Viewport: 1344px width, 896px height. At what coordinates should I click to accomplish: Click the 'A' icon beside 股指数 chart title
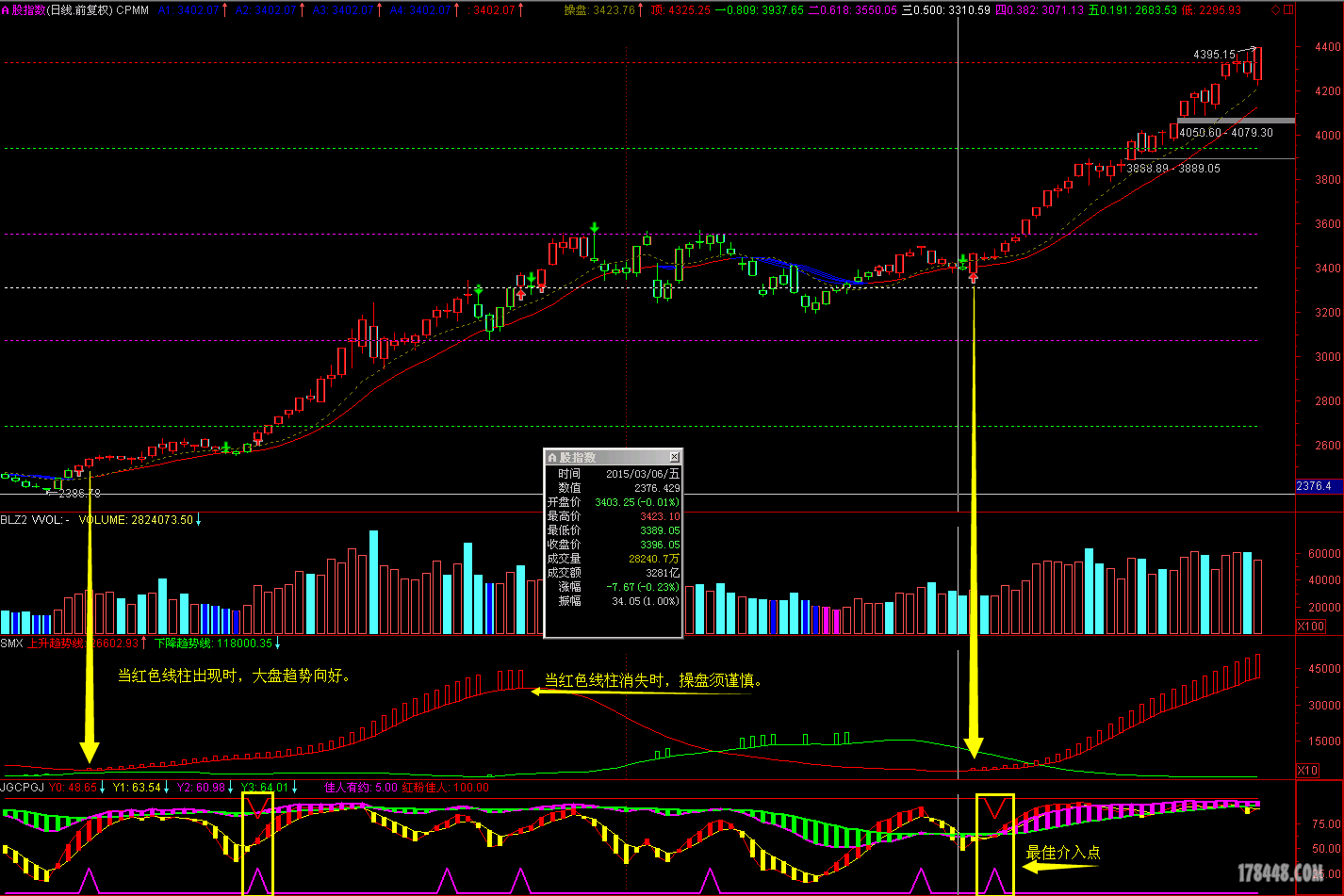click(x=6, y=9)
